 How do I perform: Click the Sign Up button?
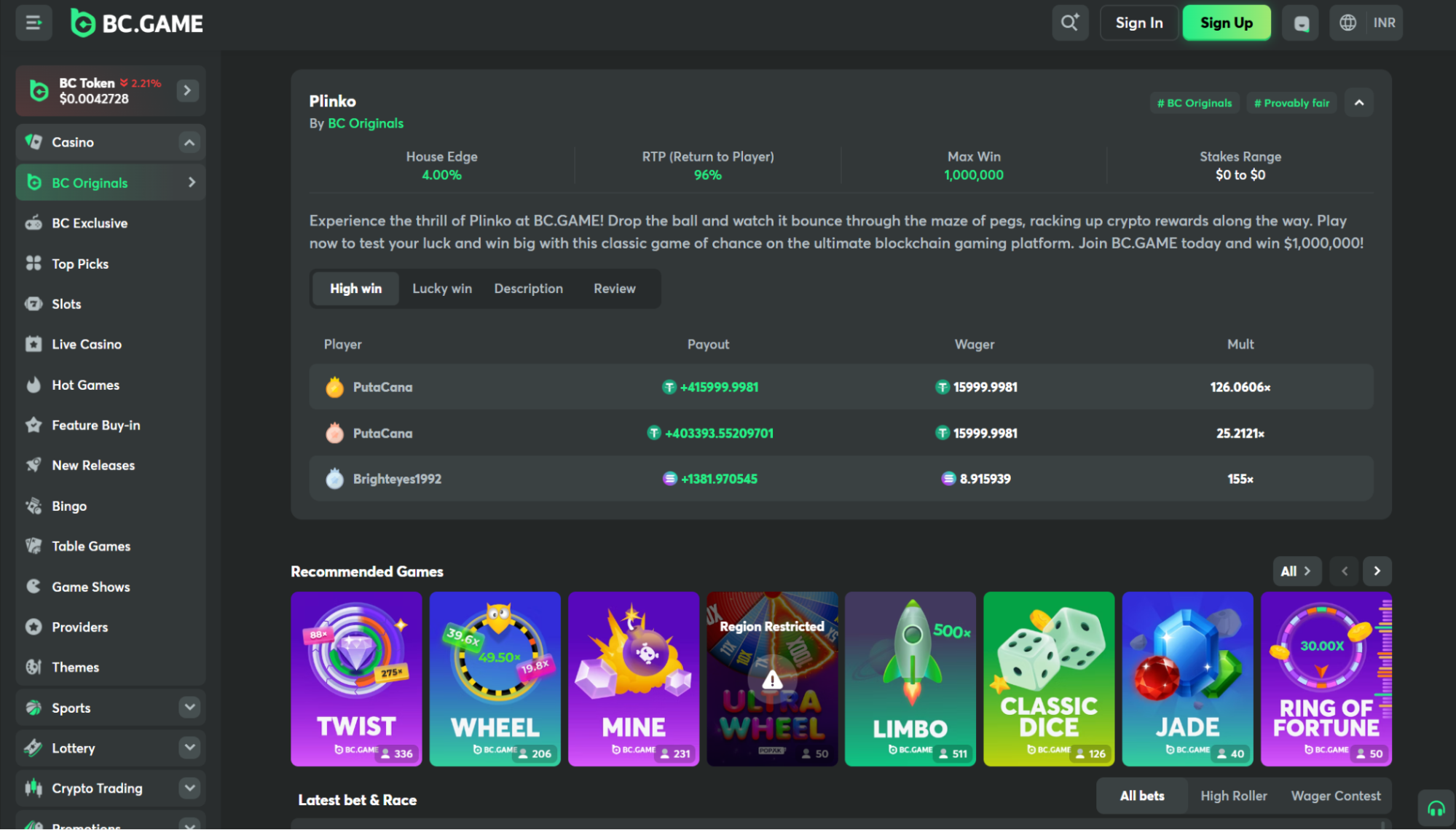point(1227,23)
